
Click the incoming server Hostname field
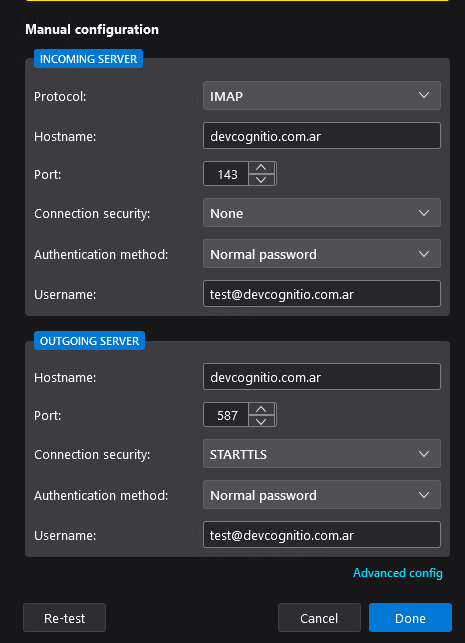322,136
